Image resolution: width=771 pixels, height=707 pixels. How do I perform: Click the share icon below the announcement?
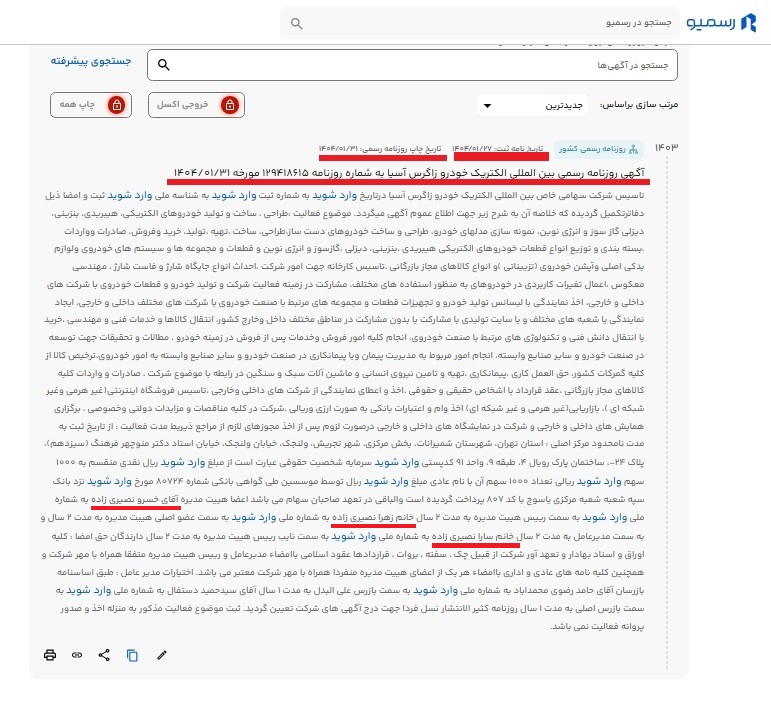pyautogui.click(x=104, y=655)
